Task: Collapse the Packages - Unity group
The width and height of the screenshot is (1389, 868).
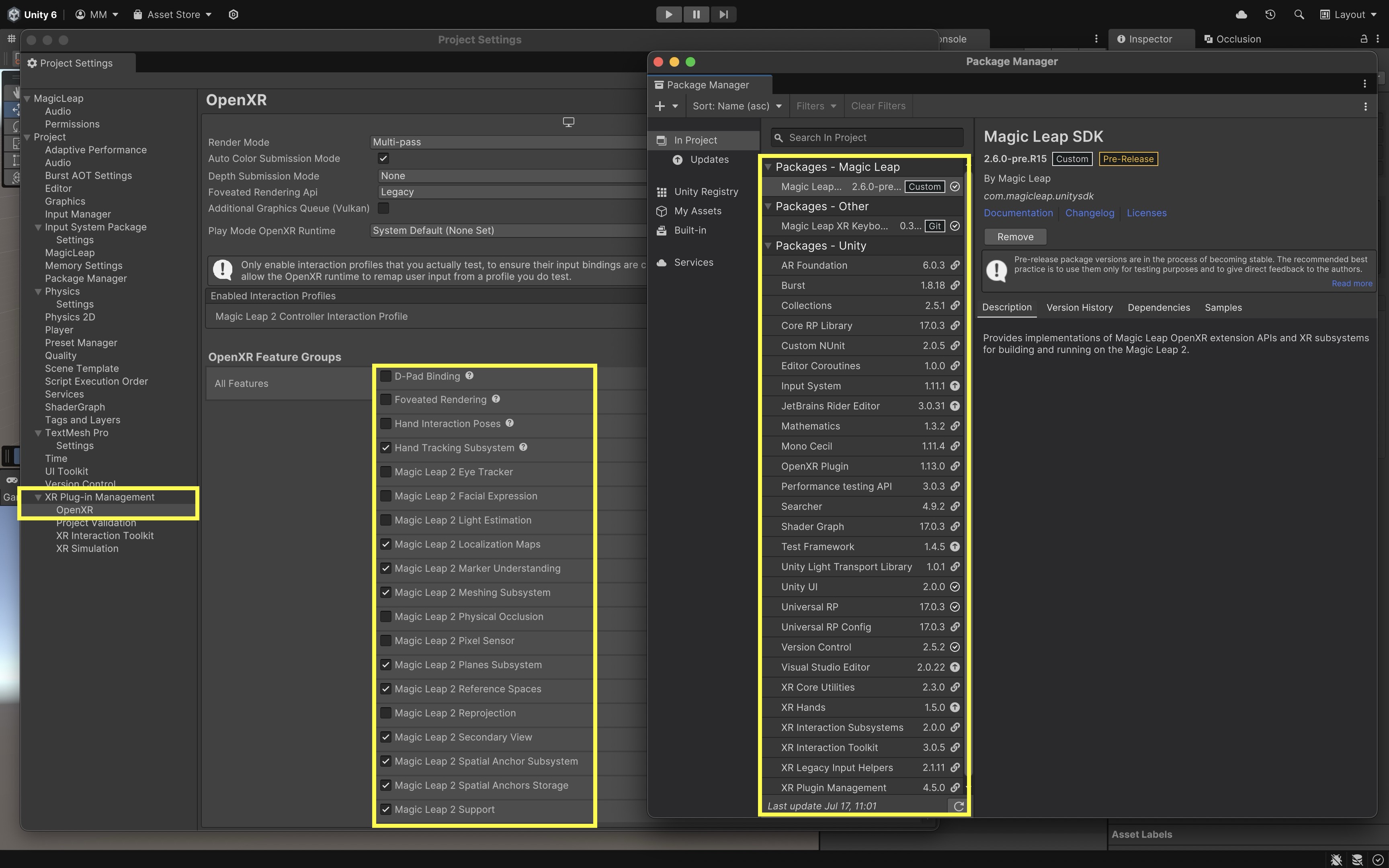Action: tap(768, 246)
